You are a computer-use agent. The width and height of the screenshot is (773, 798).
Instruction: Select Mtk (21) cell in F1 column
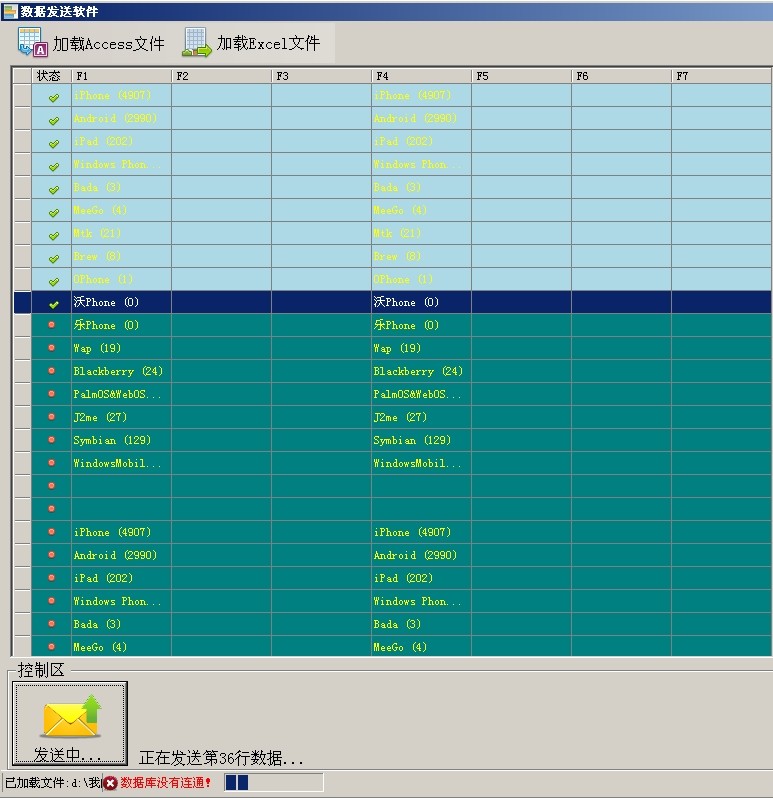coord(121,233)
